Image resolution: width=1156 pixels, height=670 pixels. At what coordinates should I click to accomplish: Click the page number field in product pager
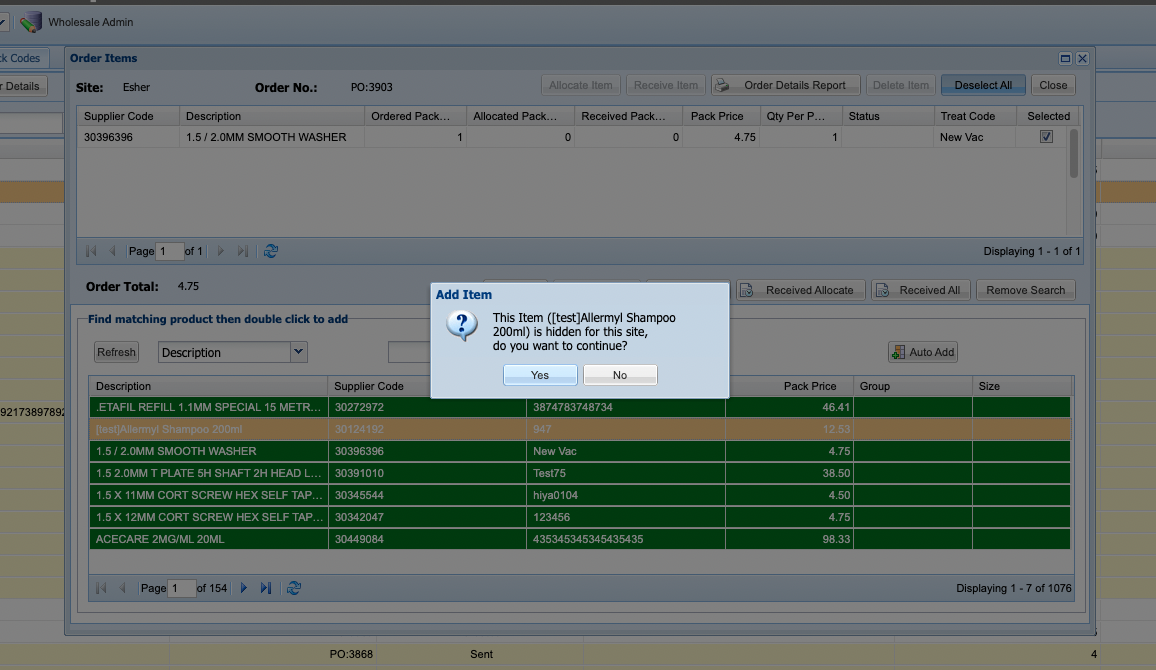pyautogui.click(x=181, y=588)
